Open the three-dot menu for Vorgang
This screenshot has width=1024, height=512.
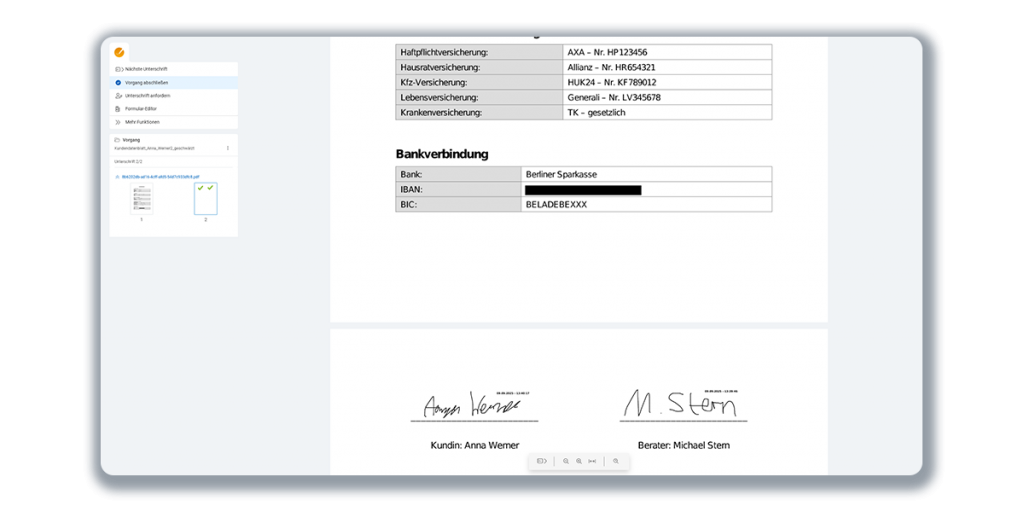(x=228, y=148)
